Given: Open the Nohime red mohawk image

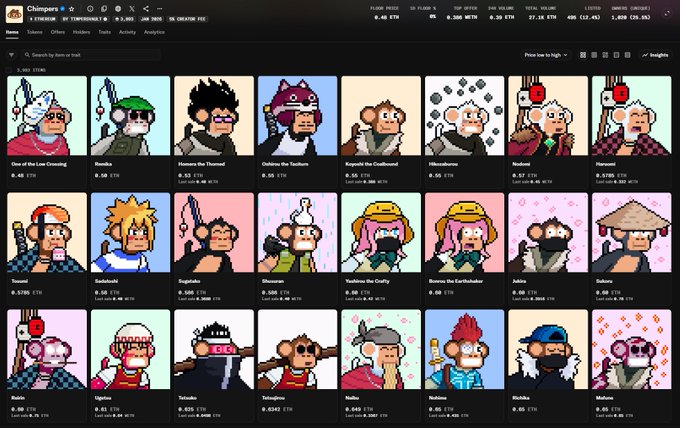Looking at the screenshot, I should point(464,350).
